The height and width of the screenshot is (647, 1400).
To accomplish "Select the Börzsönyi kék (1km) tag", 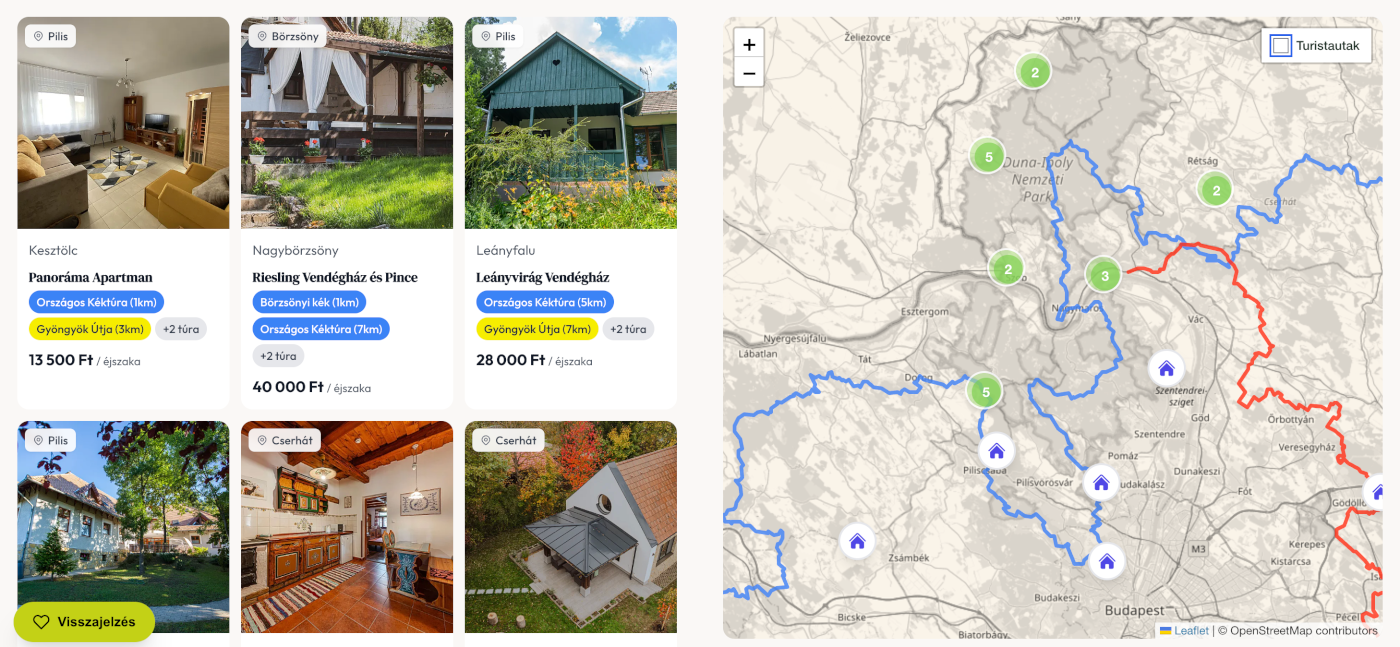I will 309,302.
